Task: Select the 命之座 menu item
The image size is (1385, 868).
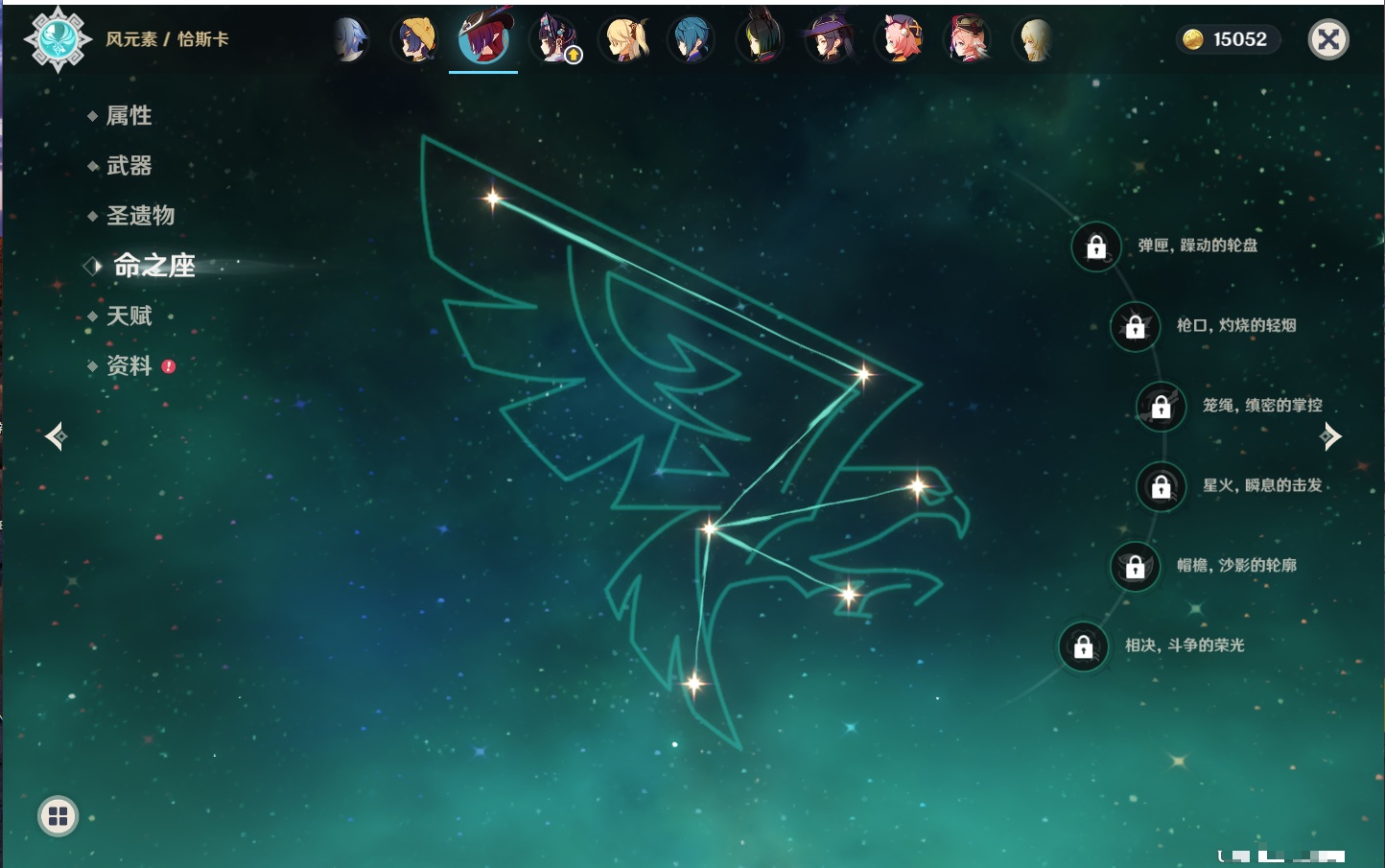Action: click(153, 266)
